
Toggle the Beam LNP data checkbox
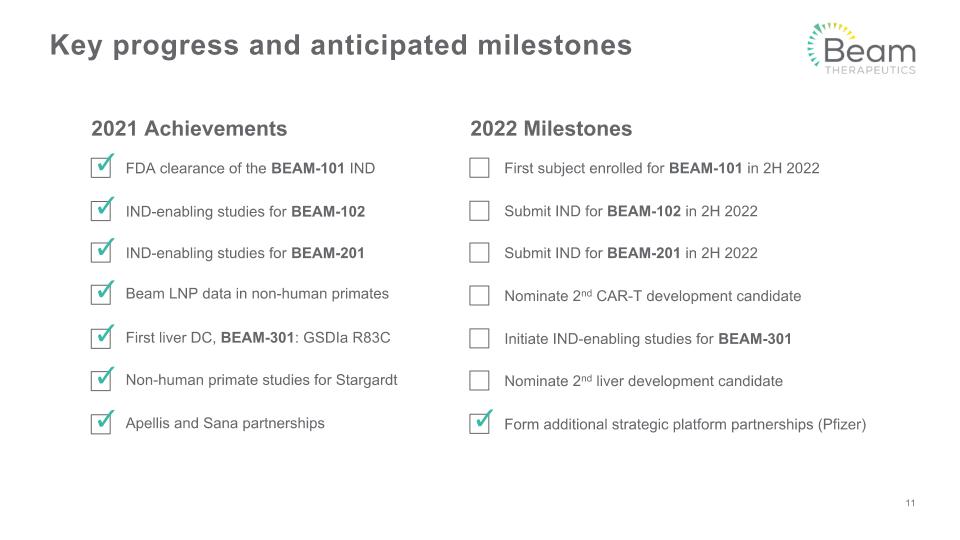(x=101, y=294)
